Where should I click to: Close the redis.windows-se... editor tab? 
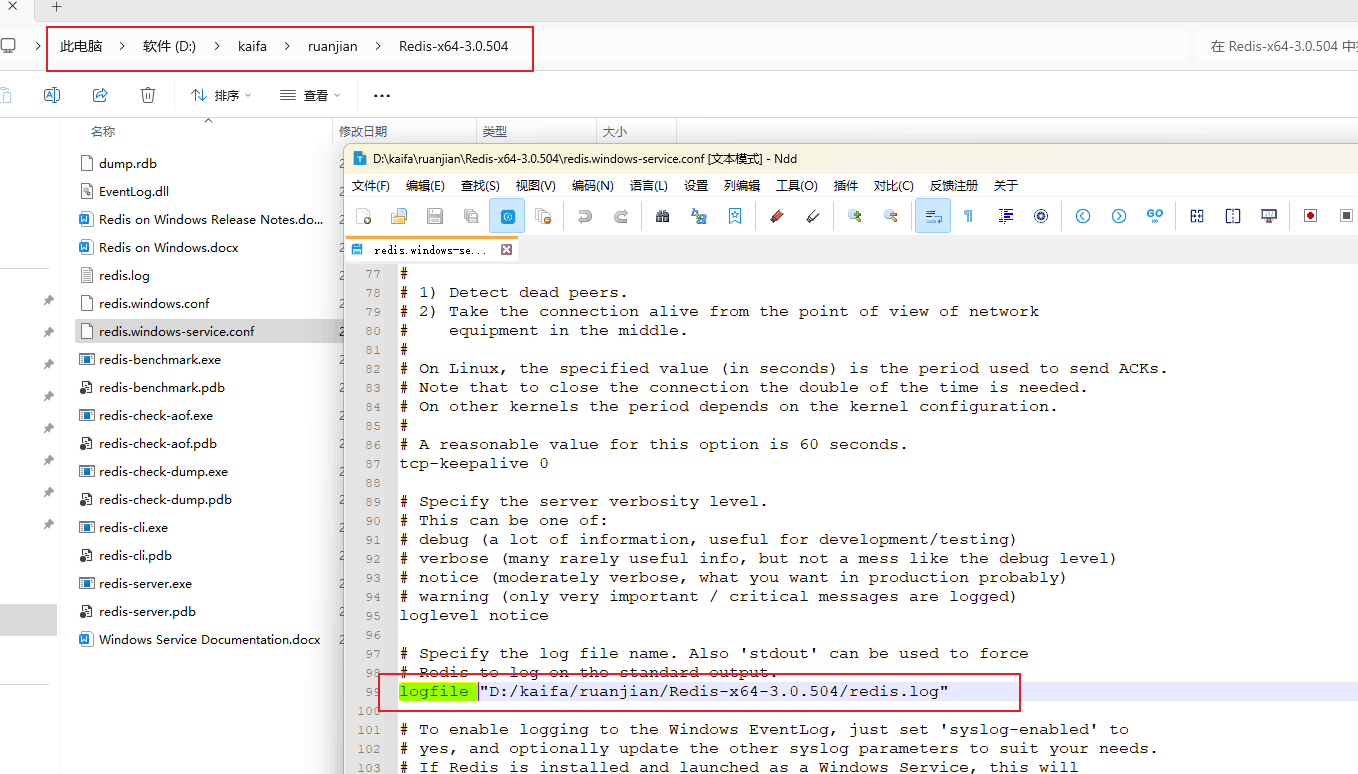[x=506, y=250]
